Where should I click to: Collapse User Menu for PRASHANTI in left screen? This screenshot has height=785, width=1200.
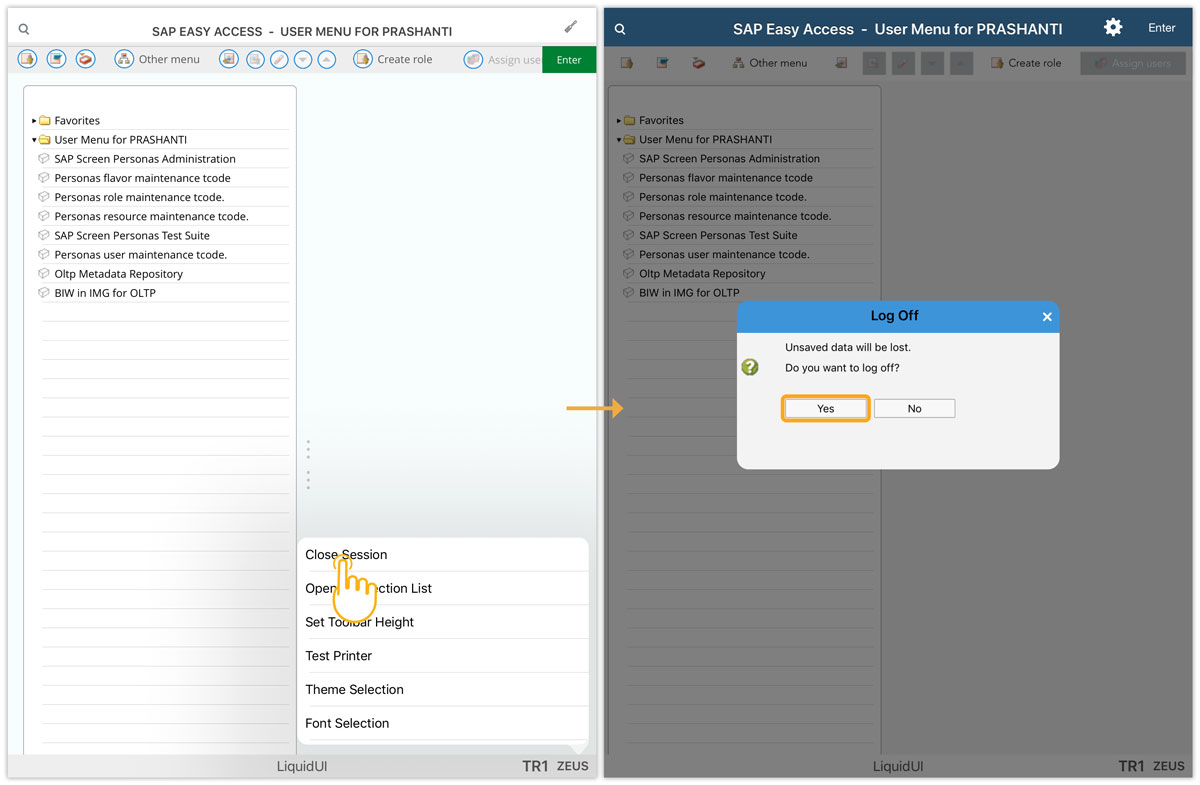34,140
